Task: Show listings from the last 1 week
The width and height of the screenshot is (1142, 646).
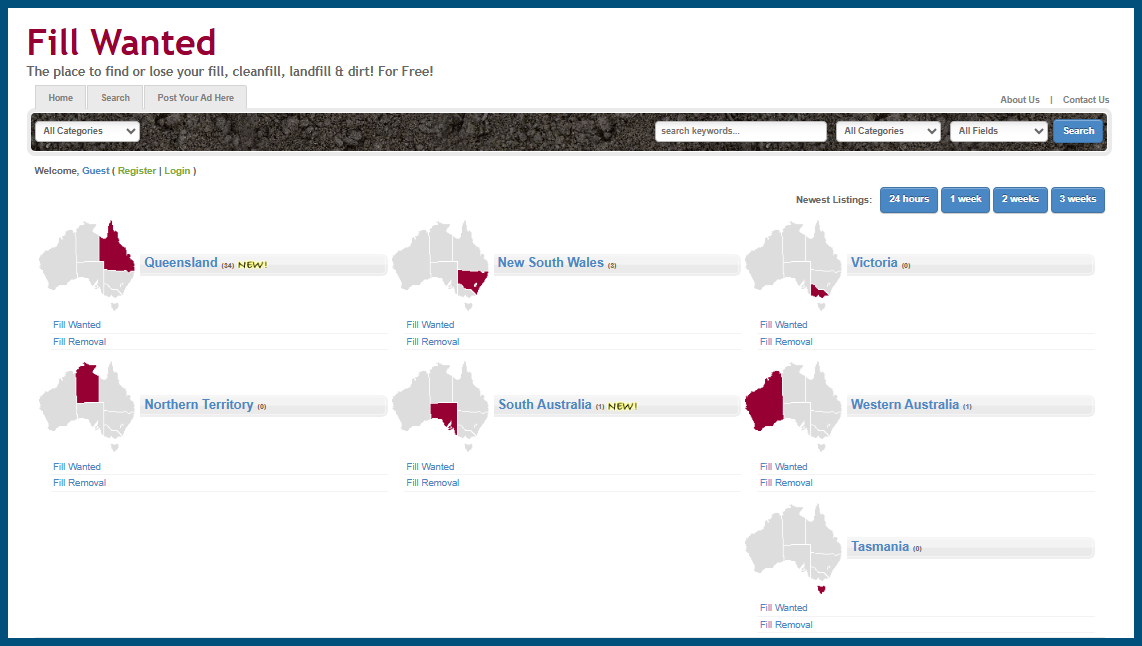Action: [x=964, y=199]
